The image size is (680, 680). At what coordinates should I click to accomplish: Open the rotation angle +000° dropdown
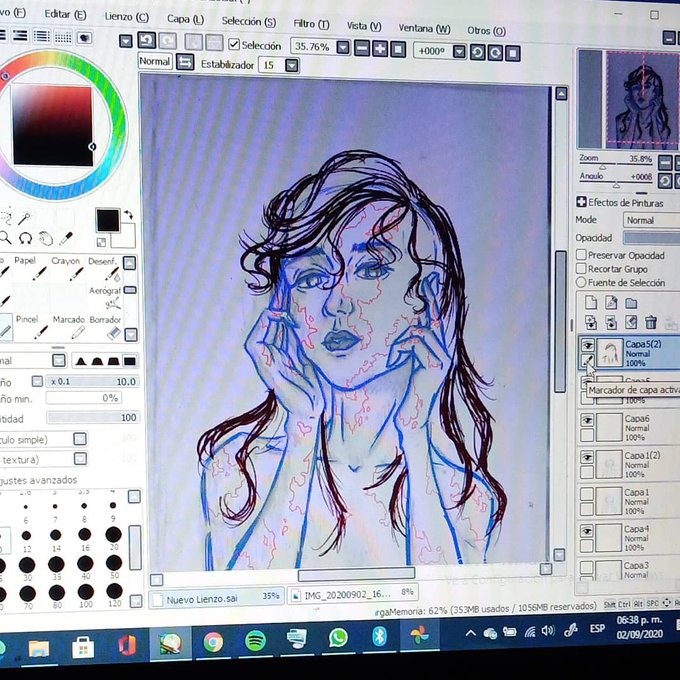click(459, 52)
